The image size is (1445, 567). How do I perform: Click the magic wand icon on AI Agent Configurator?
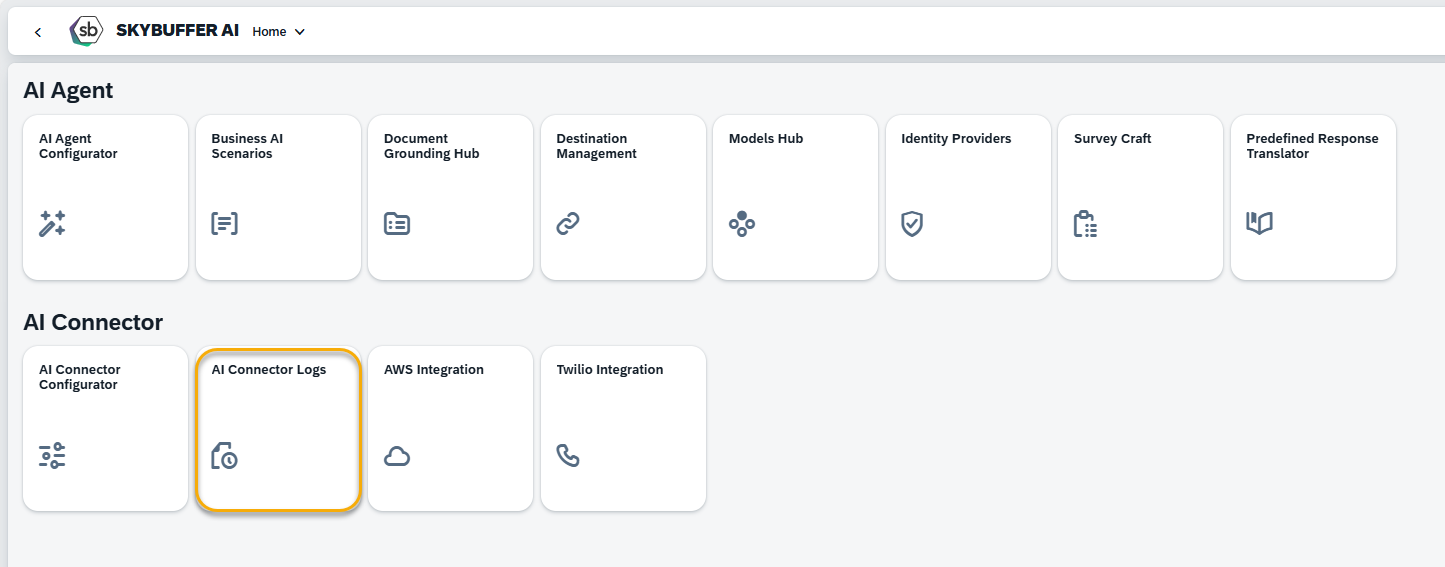coord(52,224)
